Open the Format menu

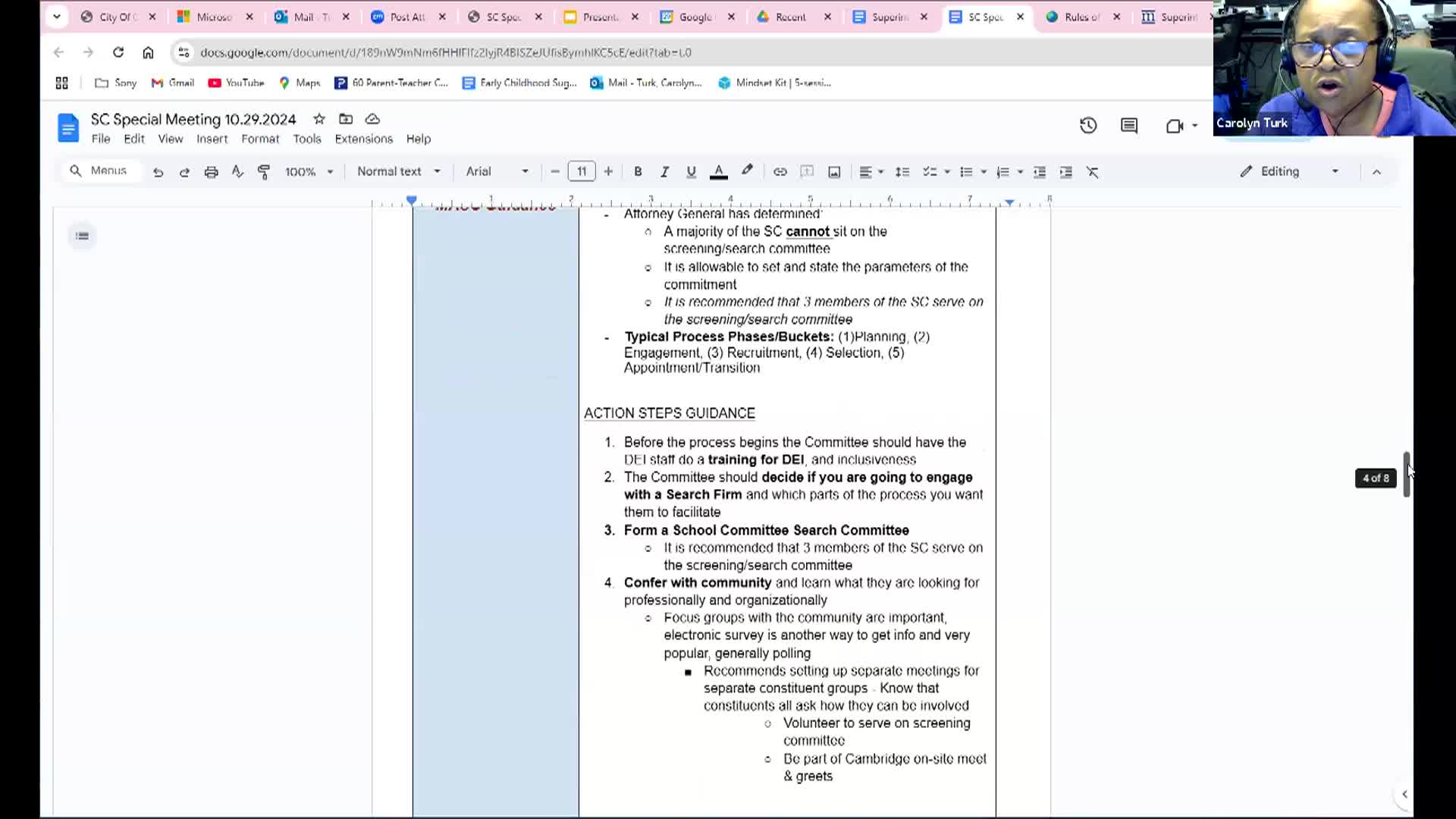point(260,139)
